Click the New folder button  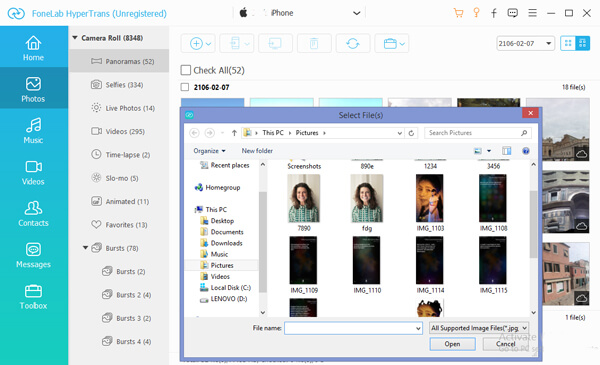coord(257,151)
